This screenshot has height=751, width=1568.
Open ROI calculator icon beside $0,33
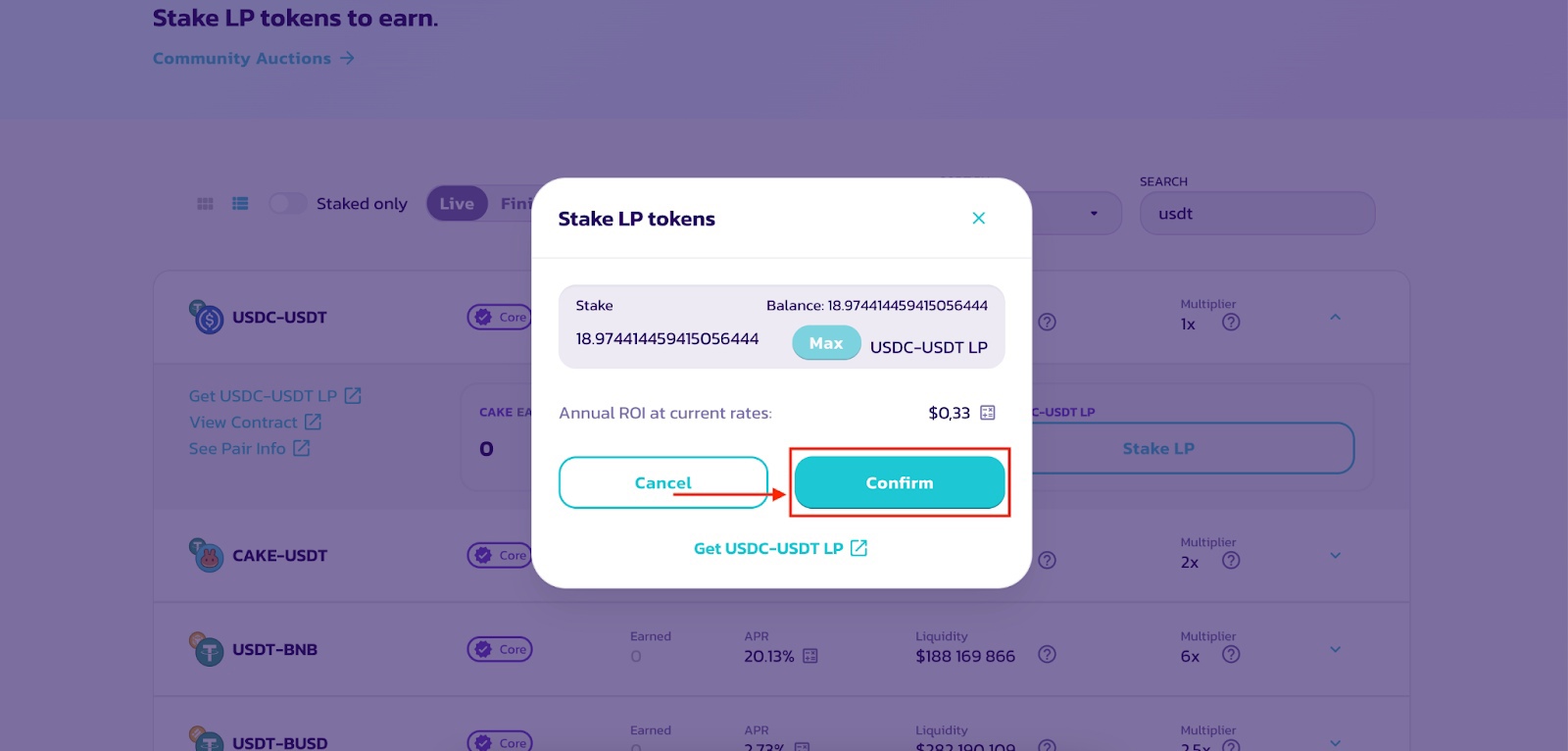[988, 413]
